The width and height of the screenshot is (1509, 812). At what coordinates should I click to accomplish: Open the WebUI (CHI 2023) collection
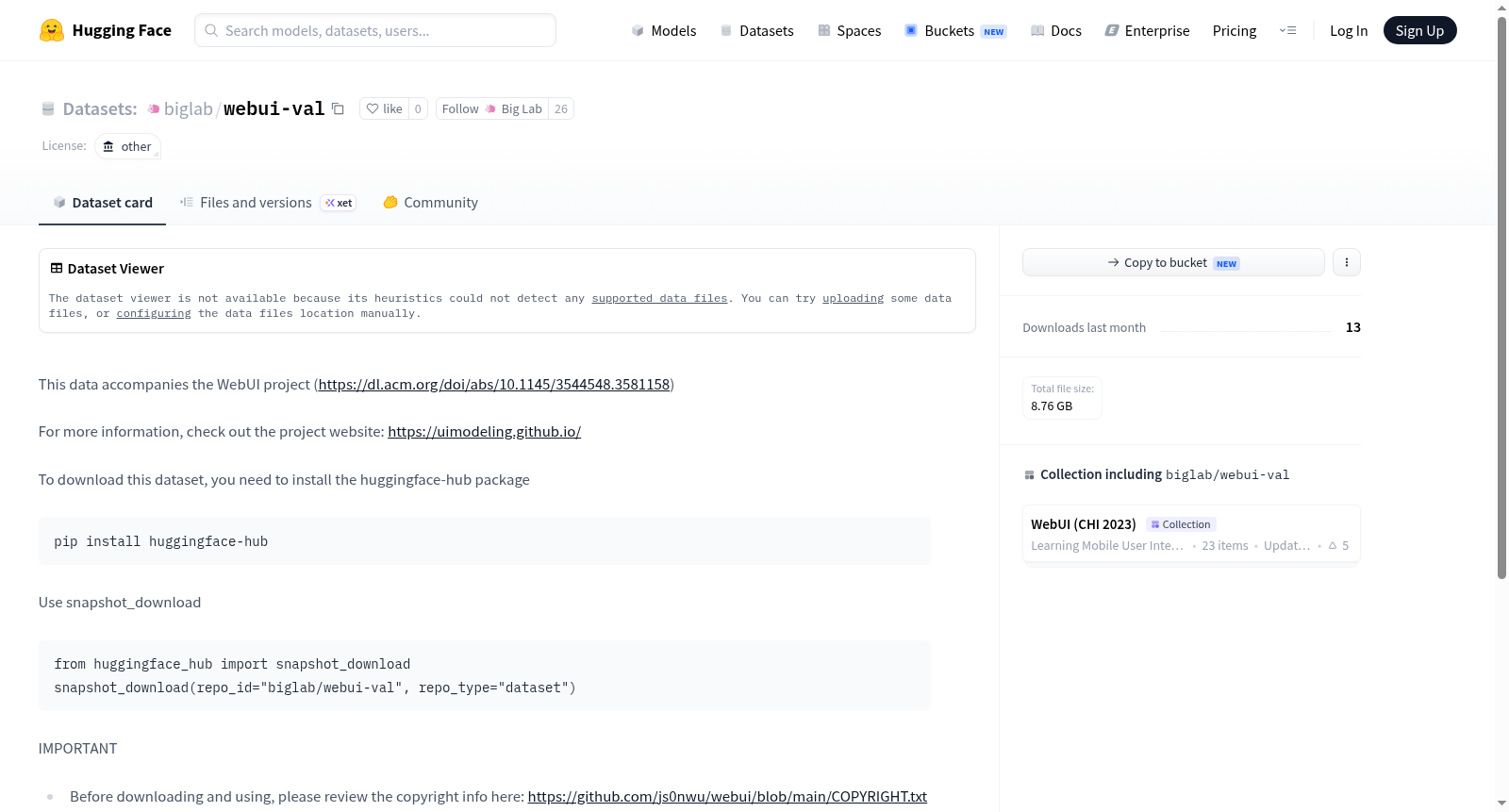[x=1084, y=524]
